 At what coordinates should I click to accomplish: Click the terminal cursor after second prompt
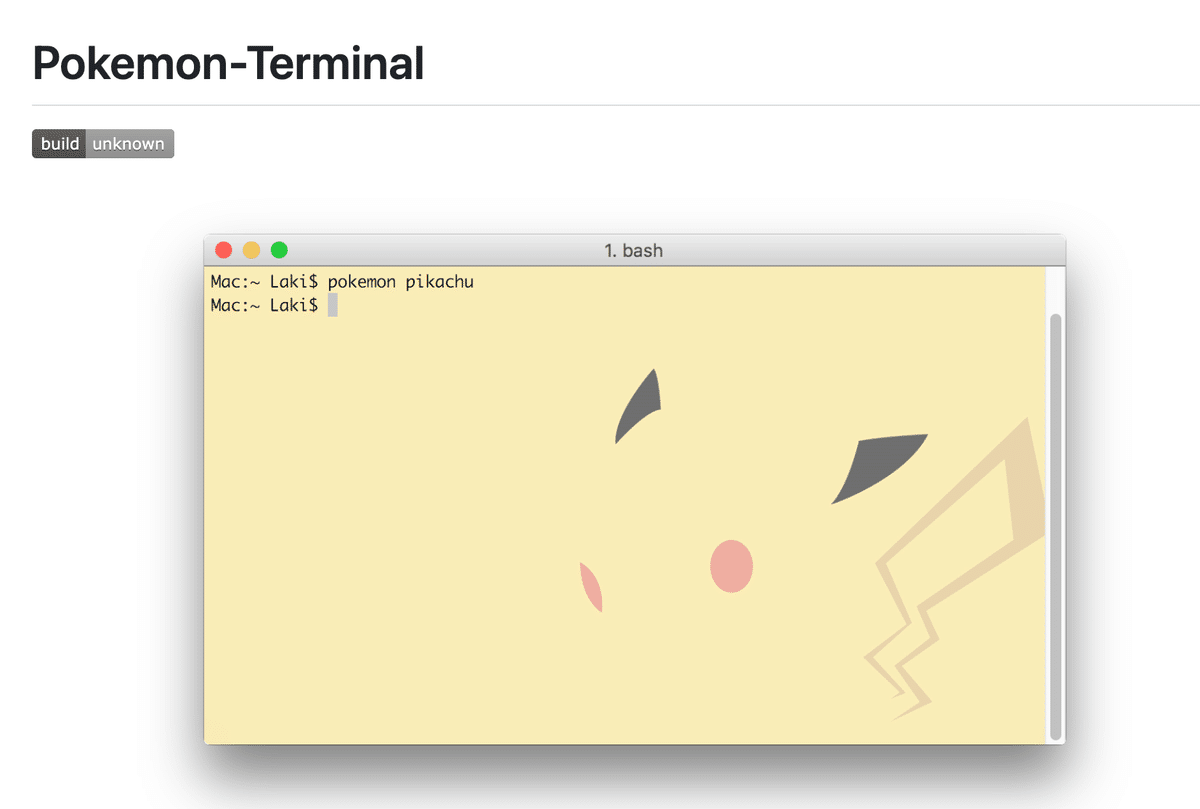[x=333, y=305]
